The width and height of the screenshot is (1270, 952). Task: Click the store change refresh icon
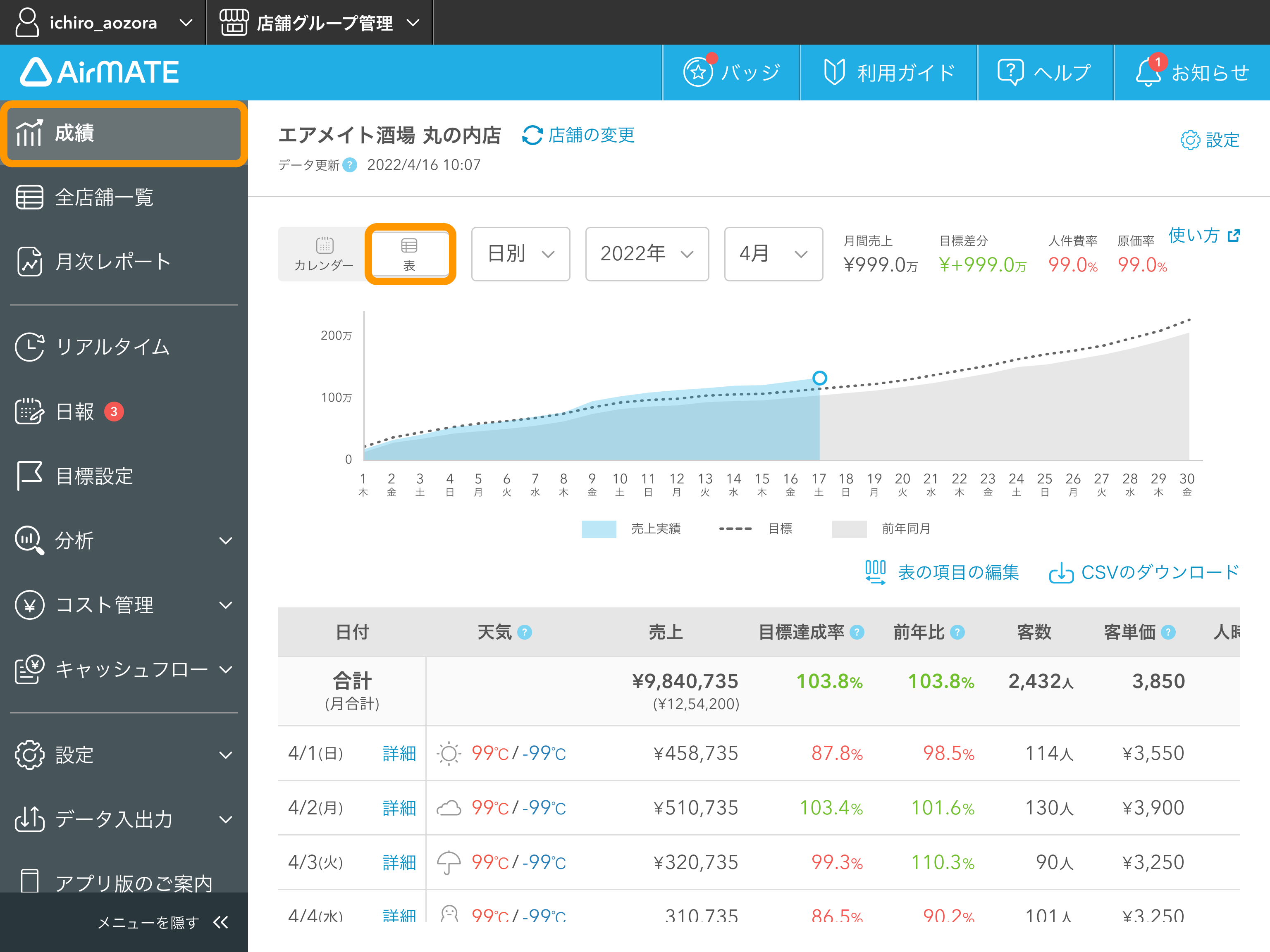(x=532, y=136)
